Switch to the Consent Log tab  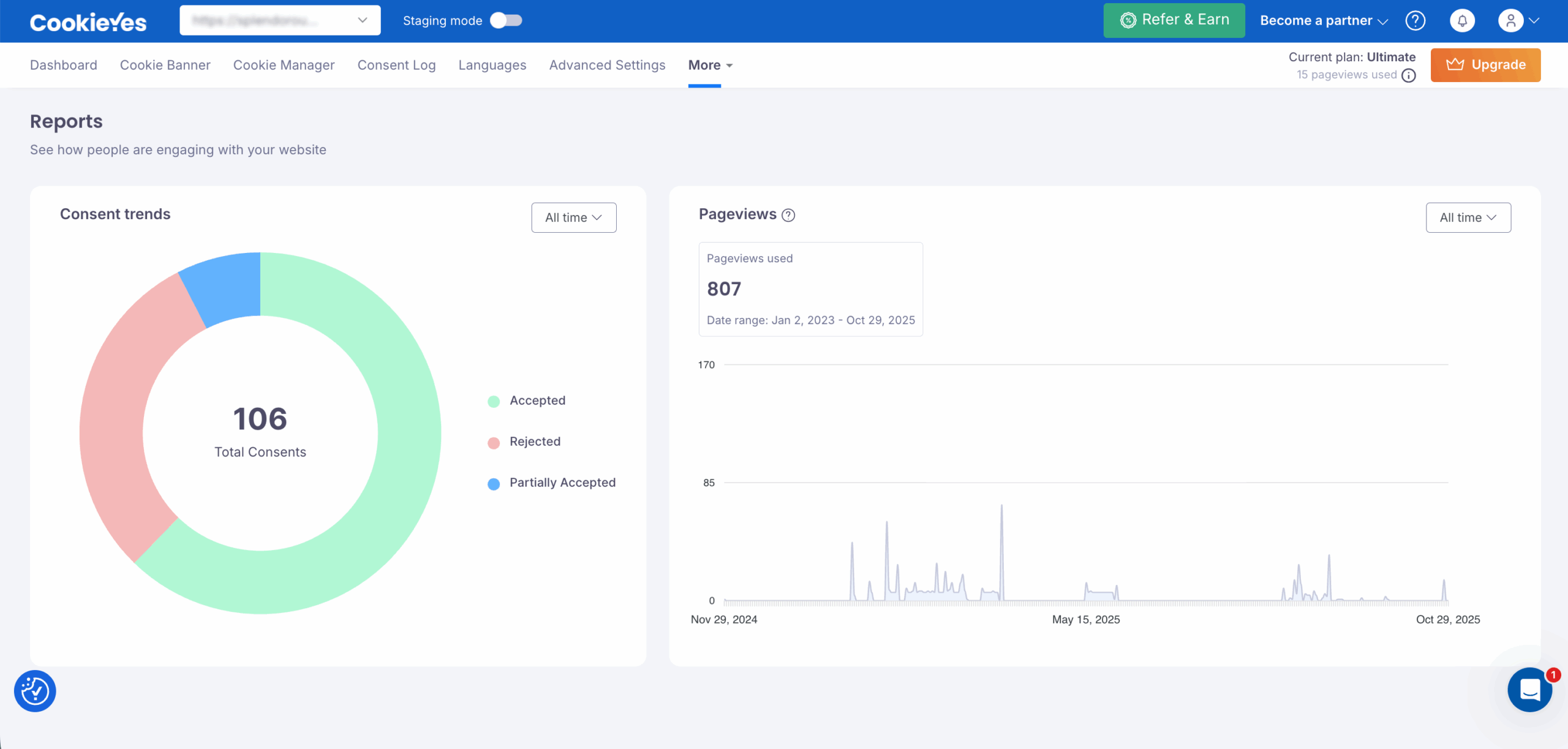[396, 65]
